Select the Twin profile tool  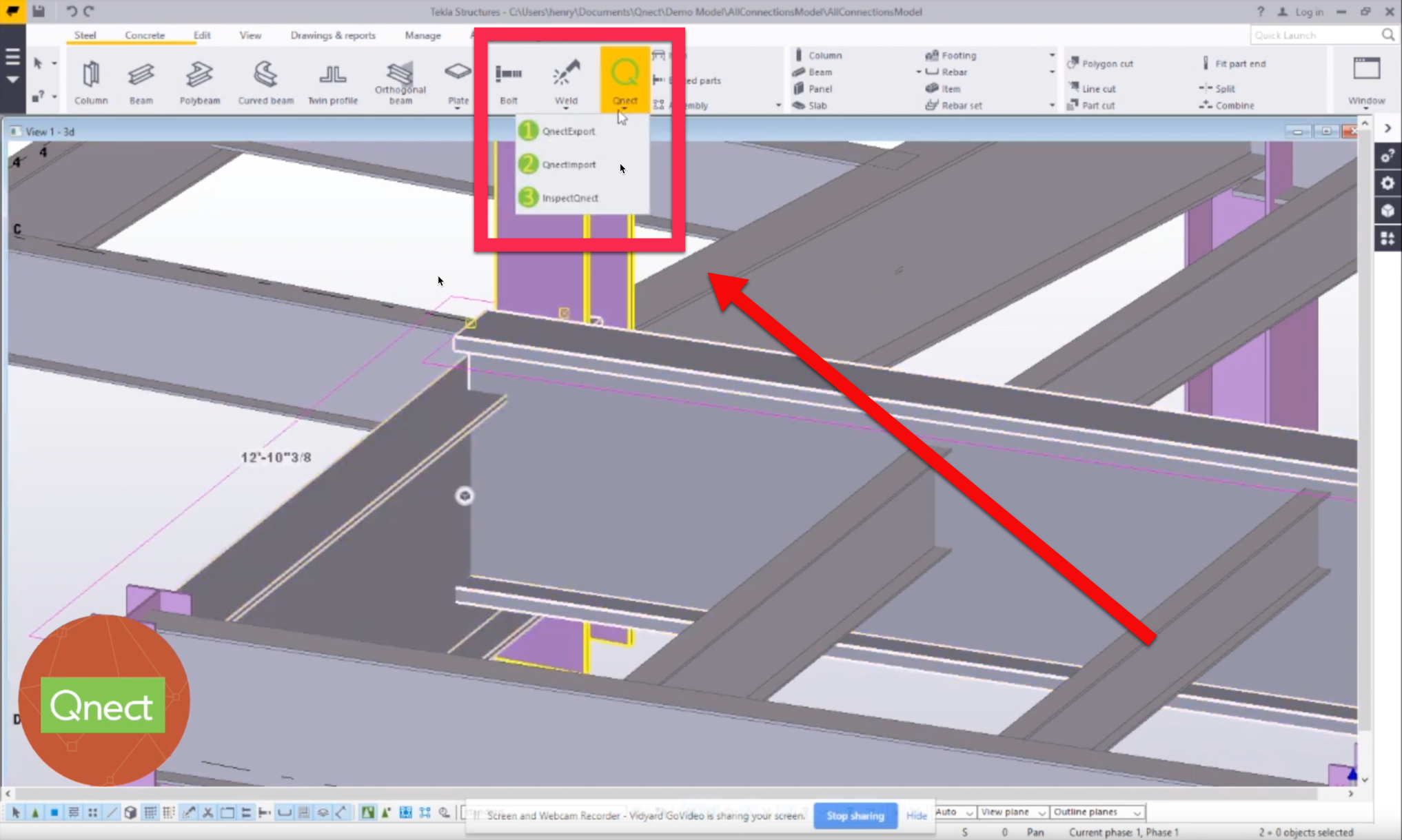click(332, 81)
